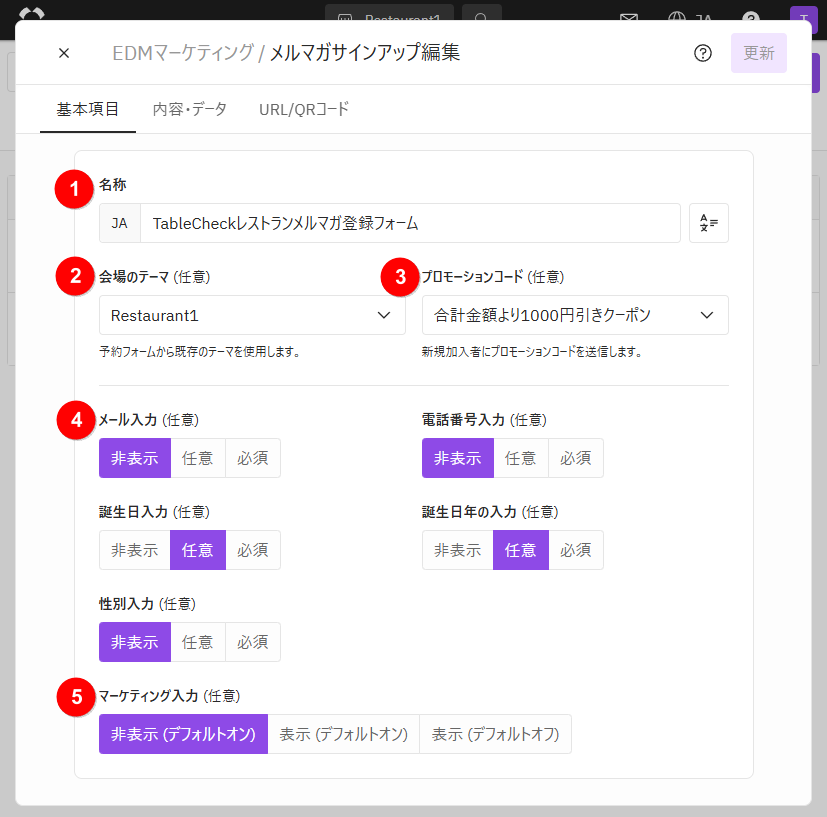
Task: Select the JA language prefix on 名称 field
Action: [120, 223]
